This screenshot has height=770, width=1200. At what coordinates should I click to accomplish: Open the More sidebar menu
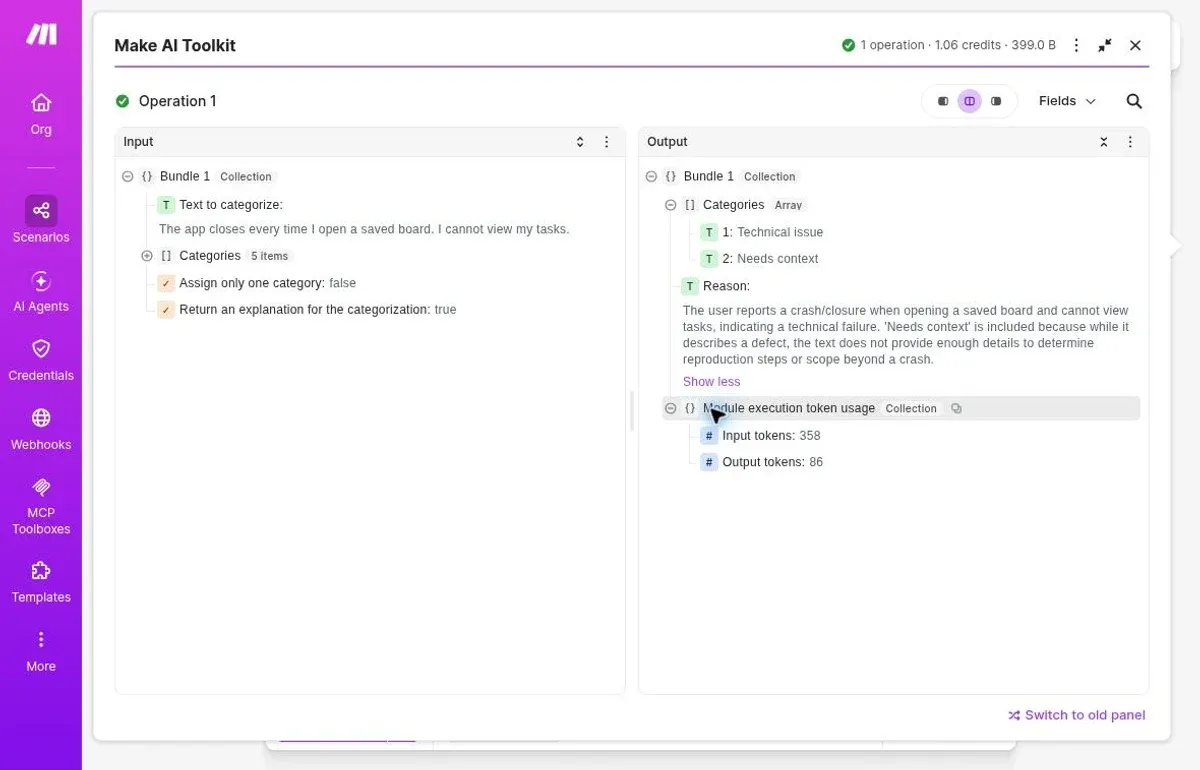click(41, 651)
